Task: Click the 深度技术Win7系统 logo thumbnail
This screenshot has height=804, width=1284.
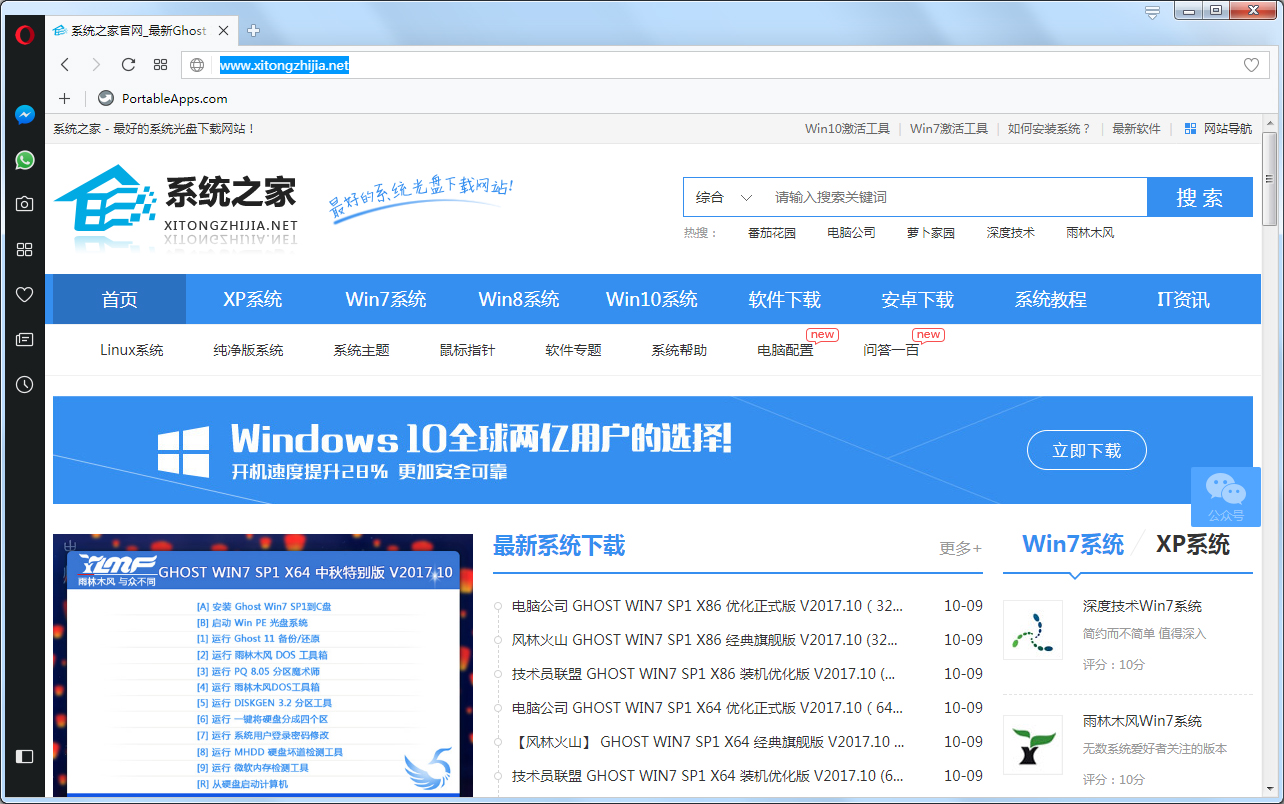Action: (x=1033, y=628)
